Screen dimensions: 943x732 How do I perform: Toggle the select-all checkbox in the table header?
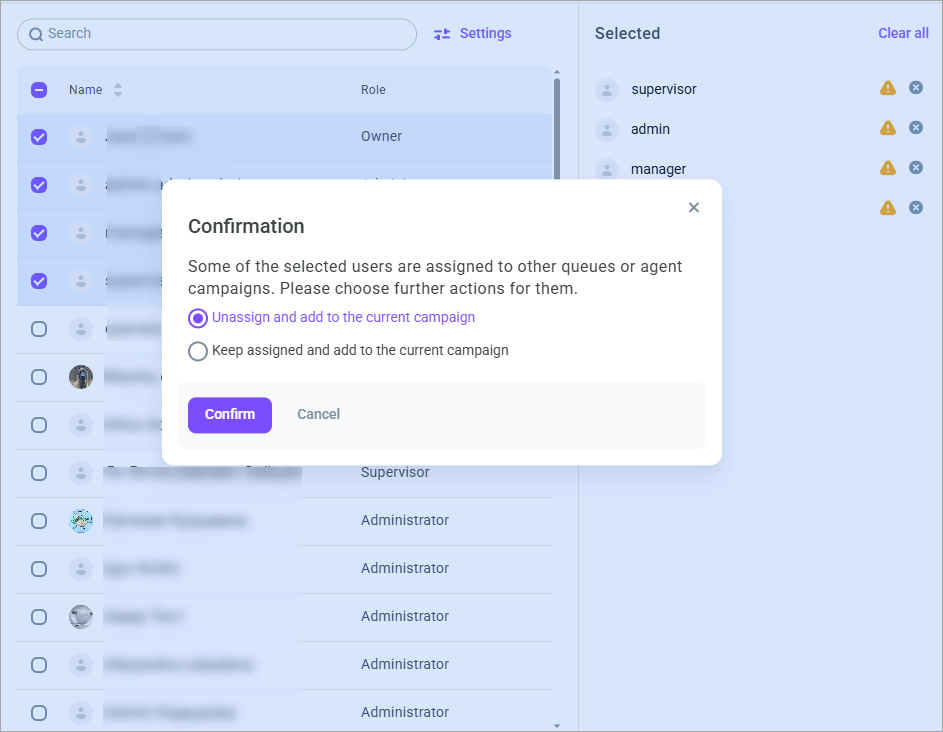coord(39,90)
